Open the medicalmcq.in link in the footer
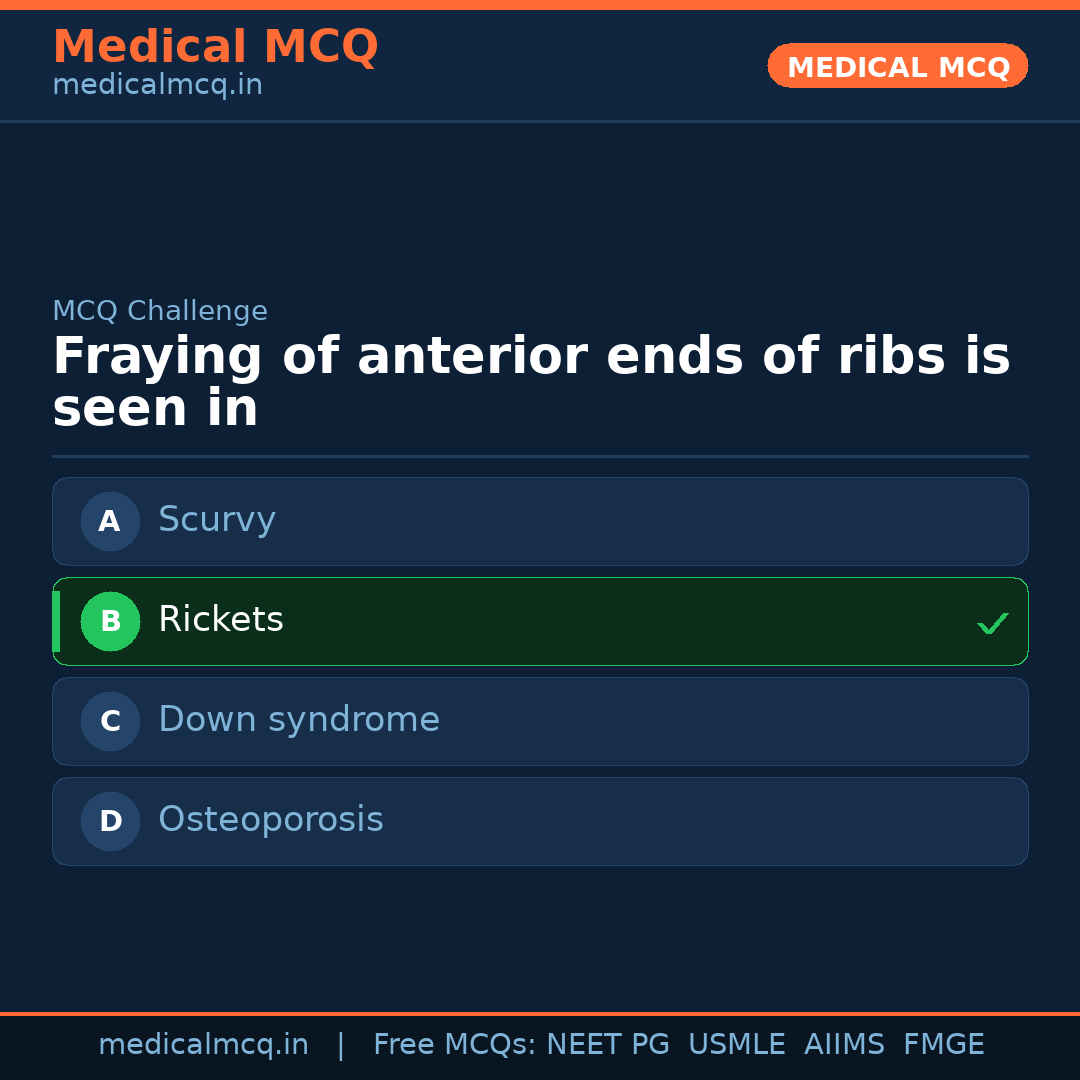1080x1080 pixels. point(203,1045)
